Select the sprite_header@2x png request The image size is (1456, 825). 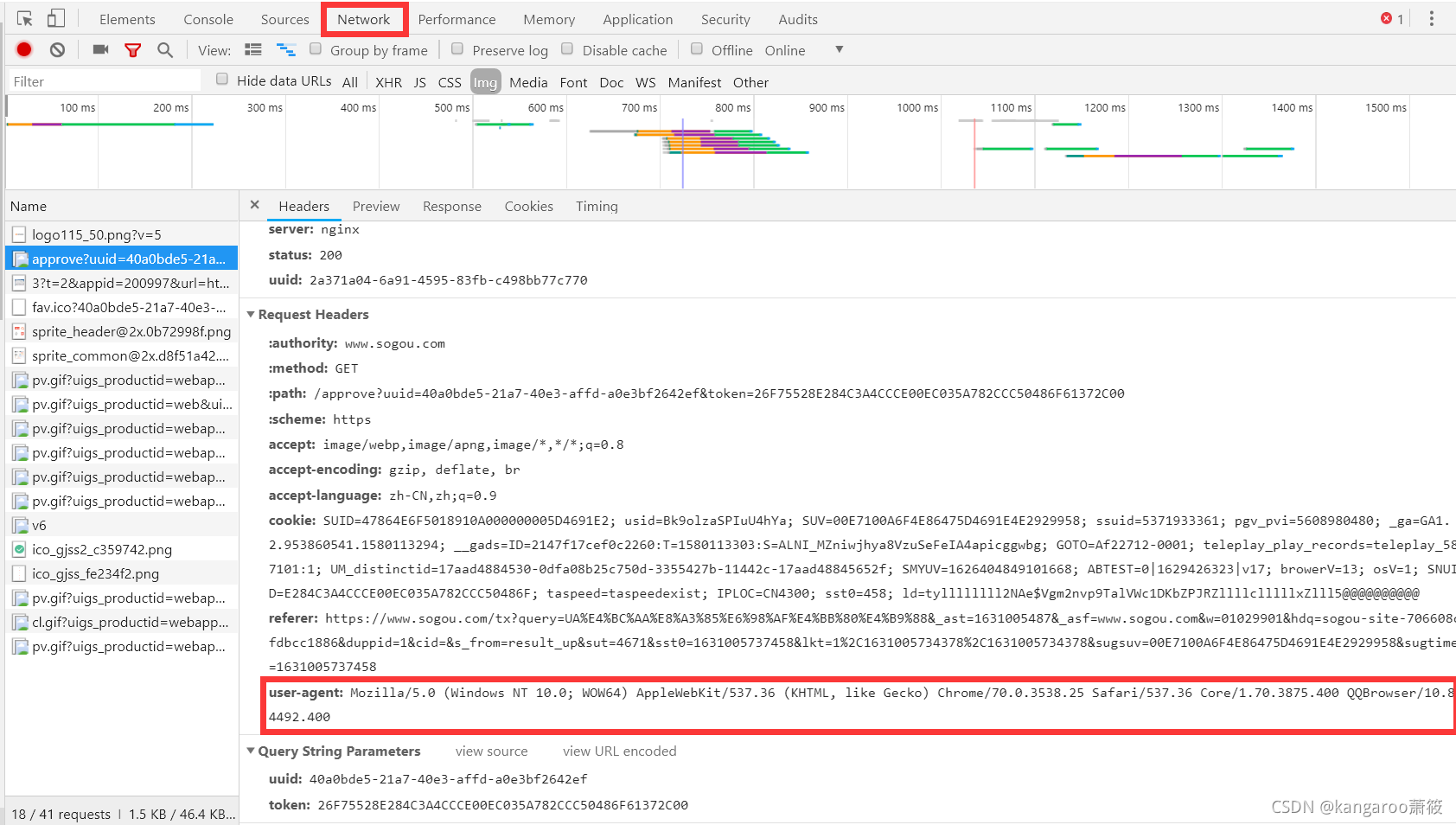121,331
